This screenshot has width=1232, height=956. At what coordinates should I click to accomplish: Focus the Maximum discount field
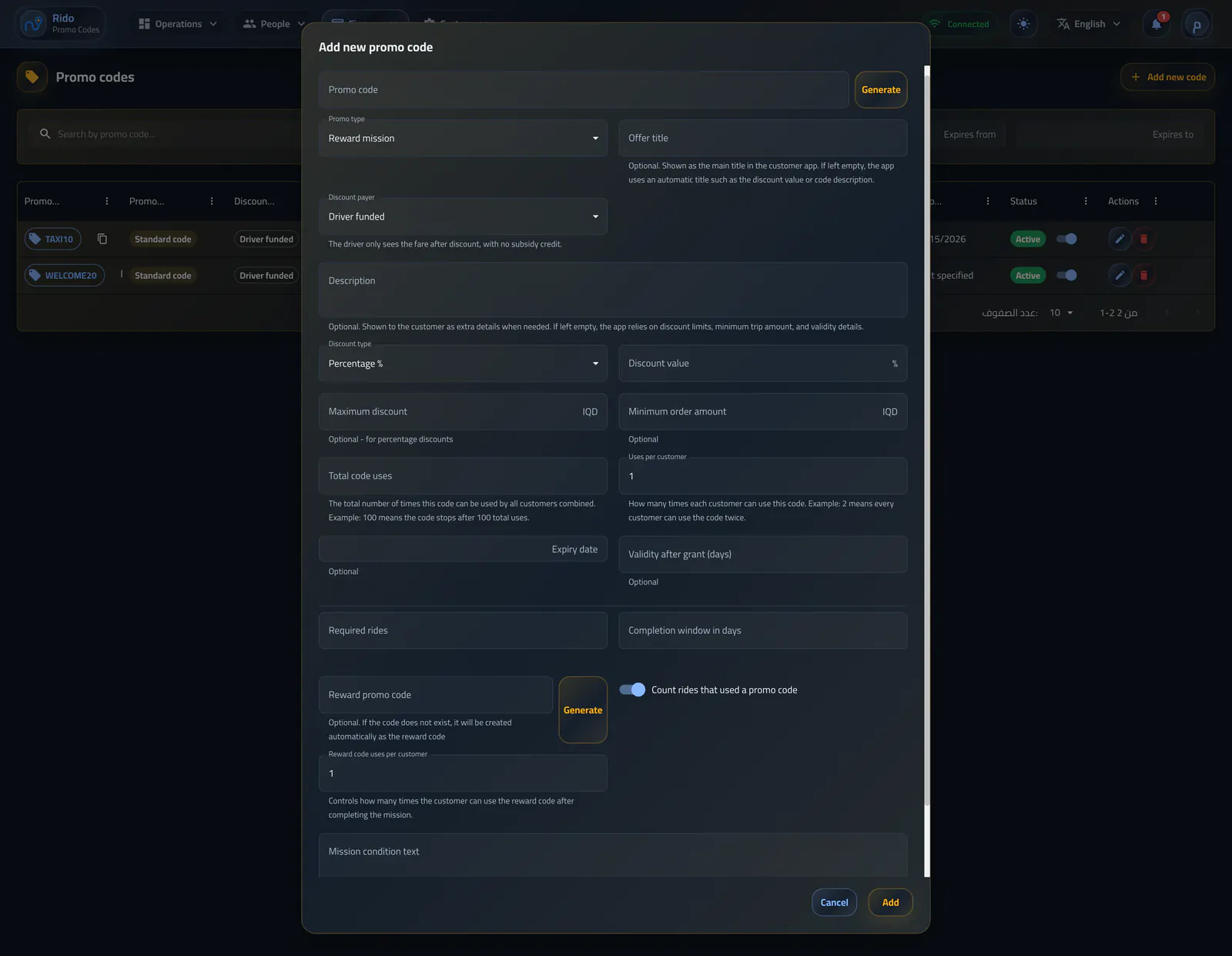[x=463, y=411]
